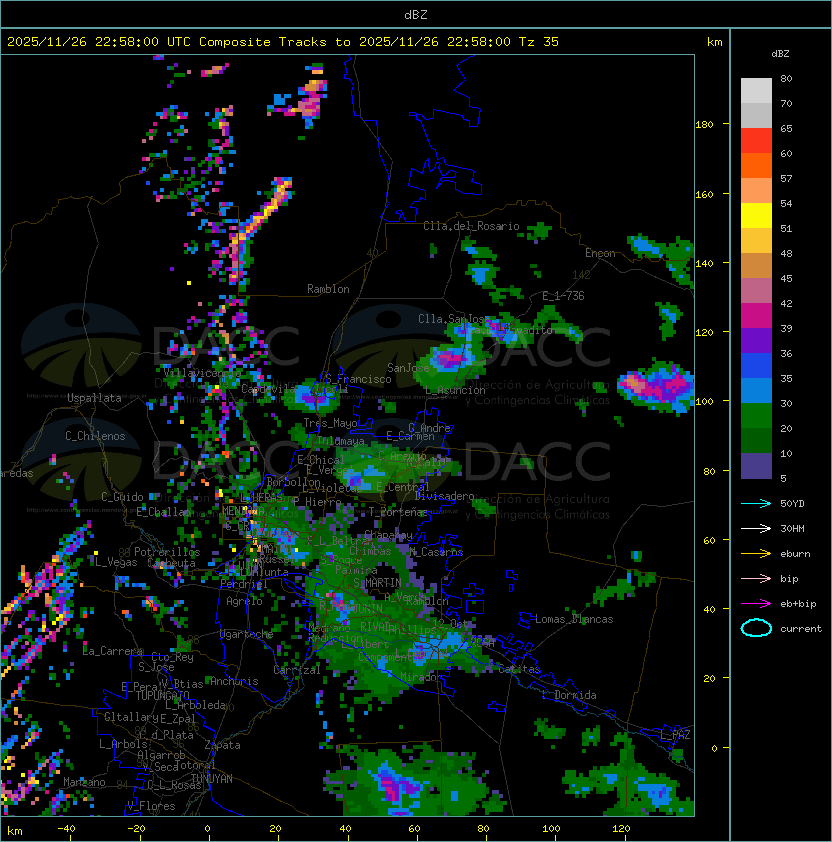Click the 50YD legend label
Image resolution: width=832 pixels, height=842 pixels.
(x=792, y=504)
